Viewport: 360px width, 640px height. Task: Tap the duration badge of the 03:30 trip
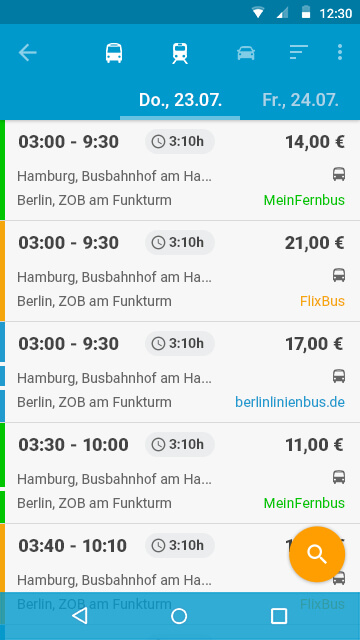pos(180,444)
